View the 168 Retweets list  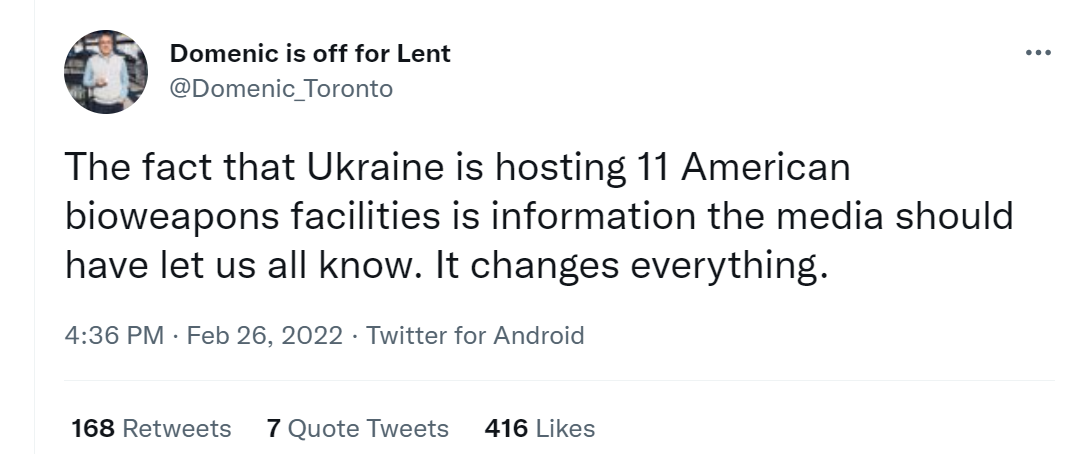[x=151, y=429]
